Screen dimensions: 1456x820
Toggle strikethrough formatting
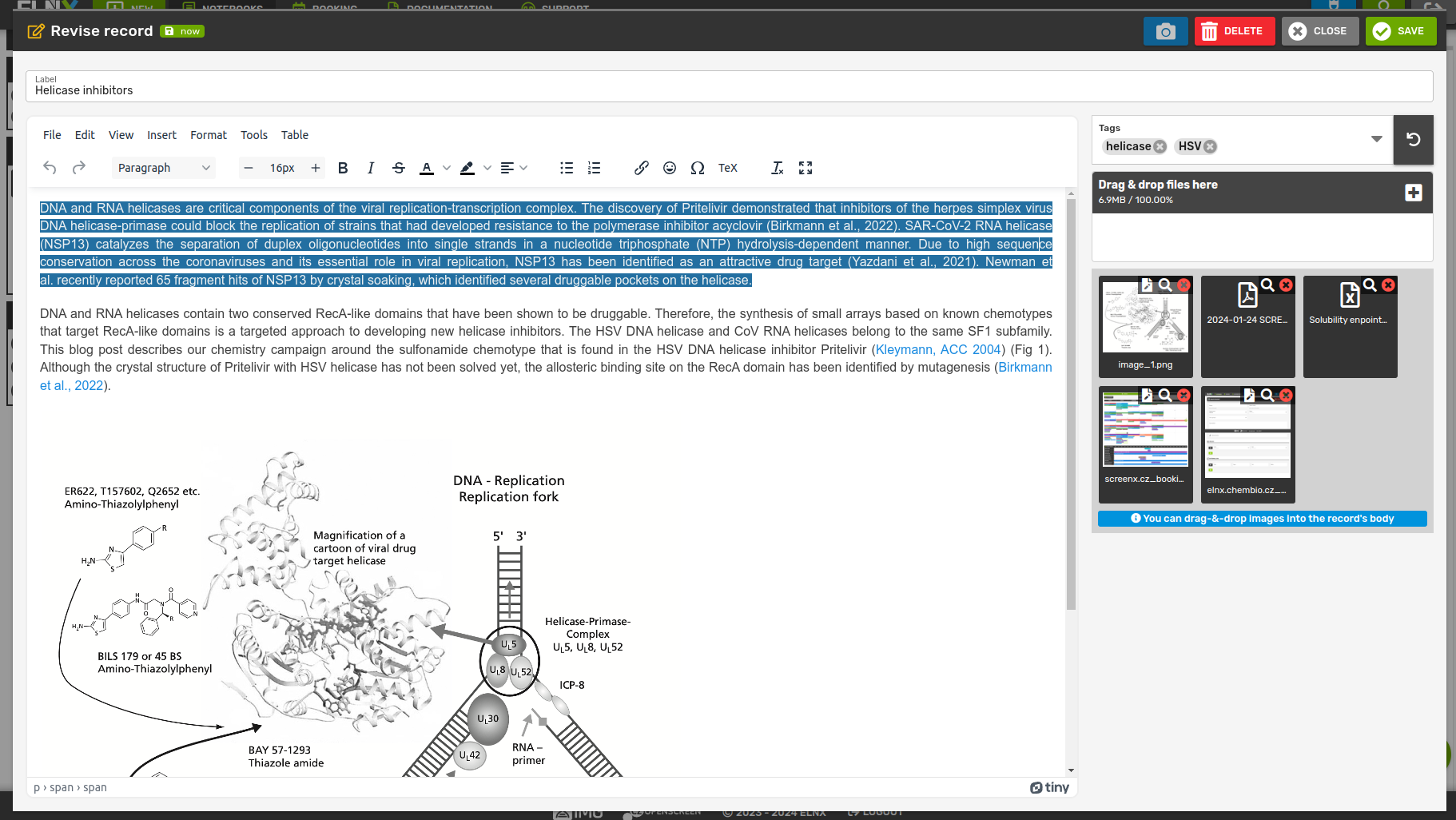click(399, 168)
